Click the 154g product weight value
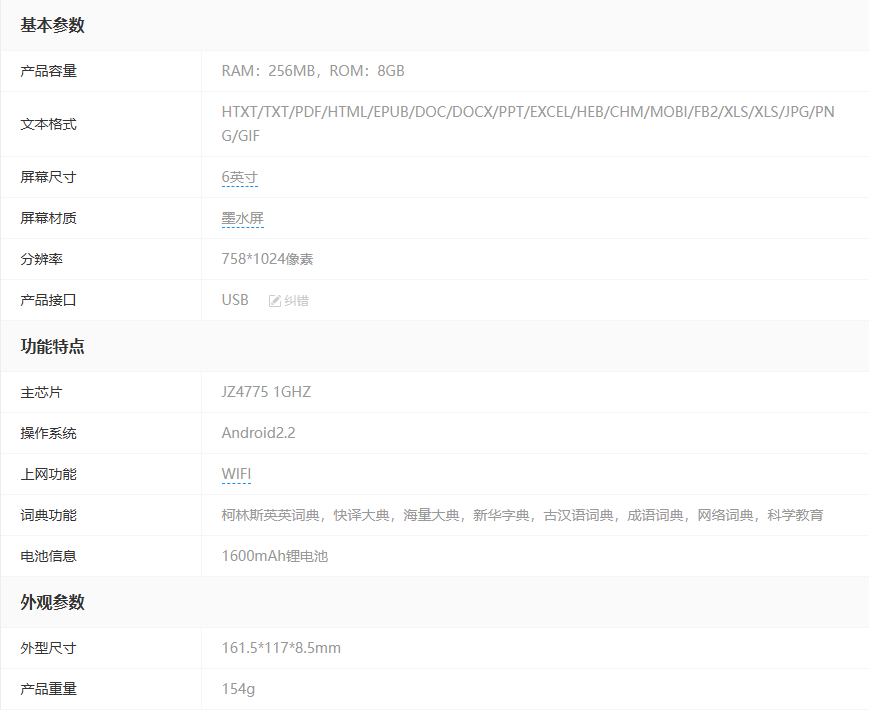Viewport: 869px width, 710px height. [238, 689]
